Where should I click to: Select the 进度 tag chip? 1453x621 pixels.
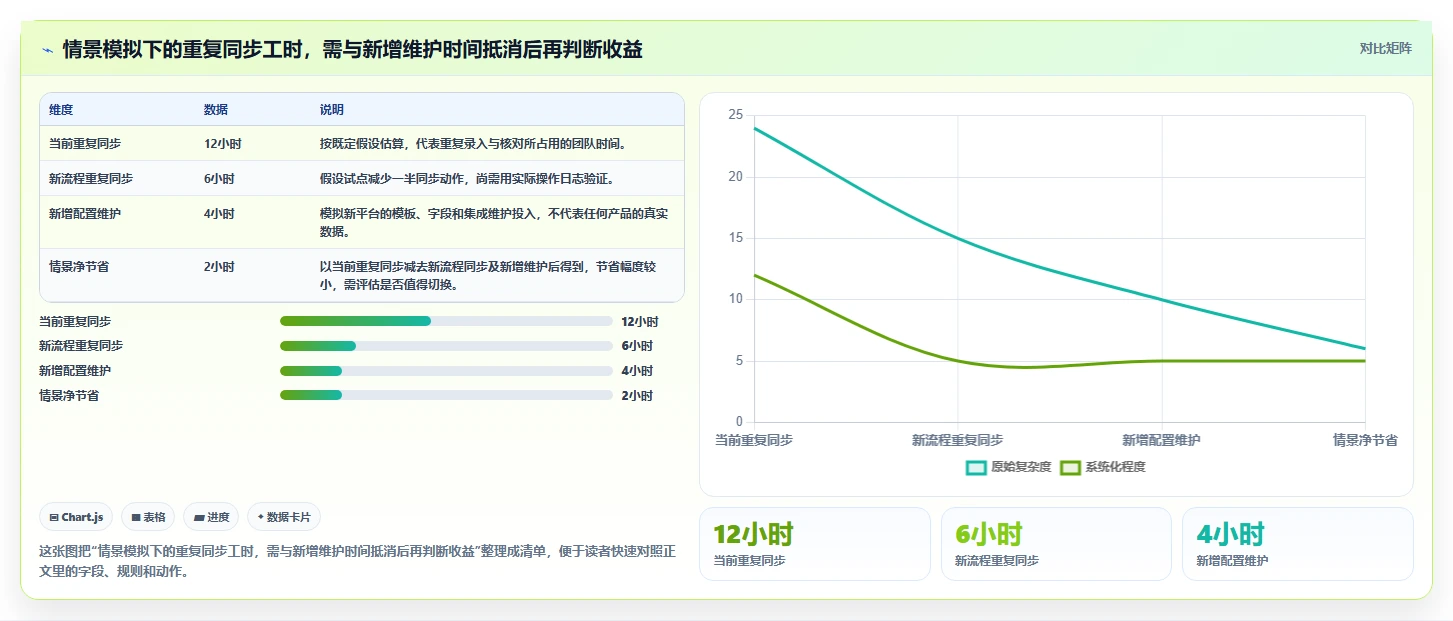point(211,517)
